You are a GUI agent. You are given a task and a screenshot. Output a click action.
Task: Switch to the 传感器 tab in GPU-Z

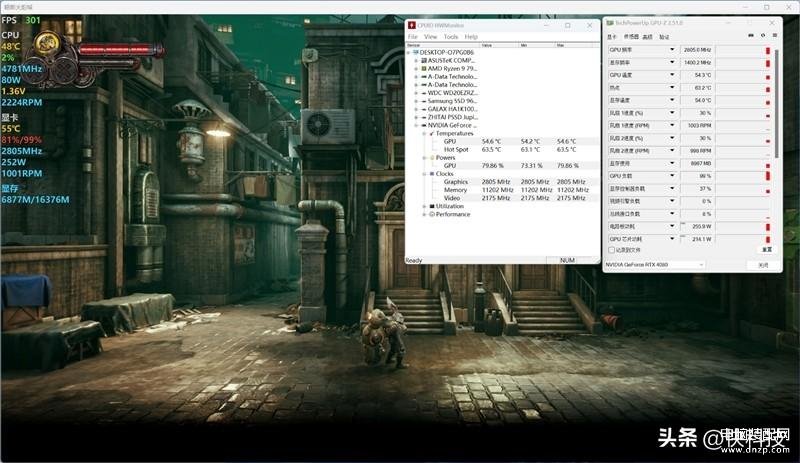point(631,37)
